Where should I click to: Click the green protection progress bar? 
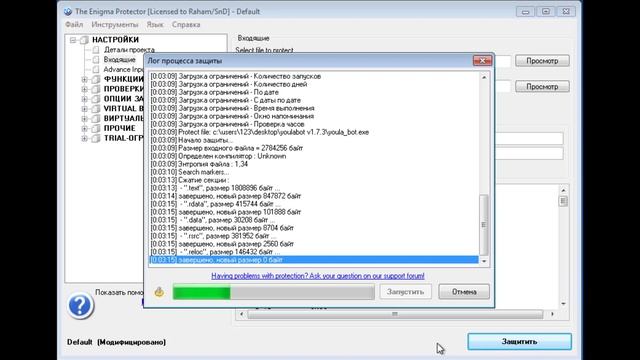pos(273,292)
